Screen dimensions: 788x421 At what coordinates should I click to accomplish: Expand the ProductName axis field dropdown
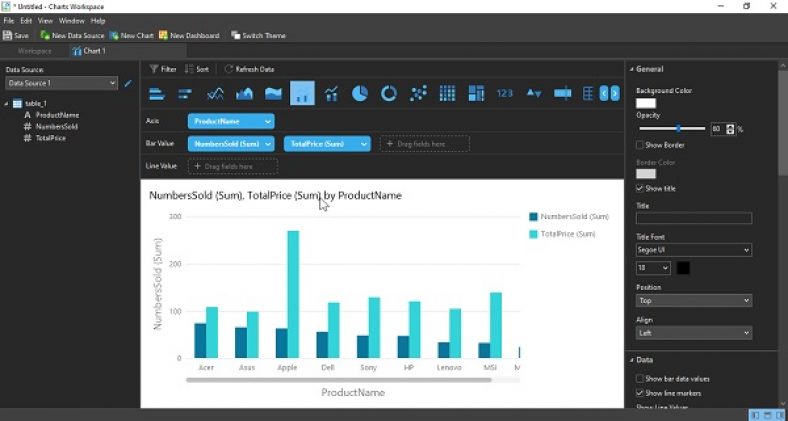coord(231,121)
